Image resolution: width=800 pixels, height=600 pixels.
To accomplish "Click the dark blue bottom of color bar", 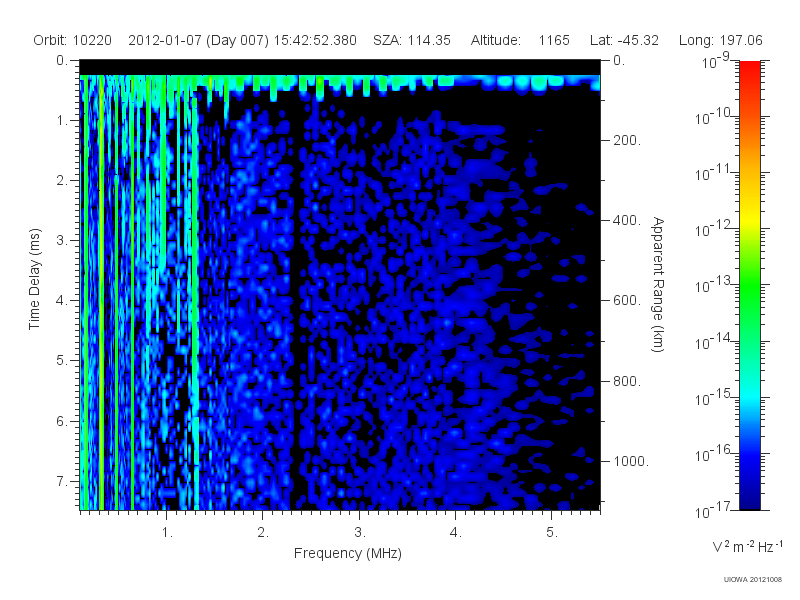I will (x=749, y=495).
